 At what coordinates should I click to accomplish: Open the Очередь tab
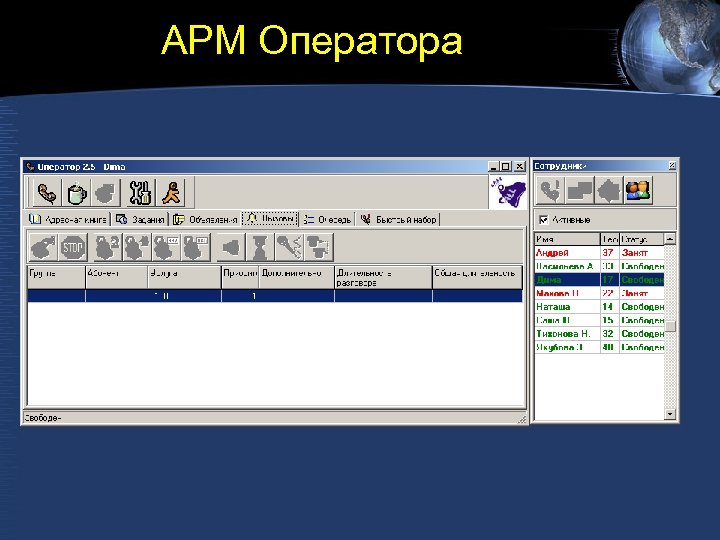click(328, 219)
